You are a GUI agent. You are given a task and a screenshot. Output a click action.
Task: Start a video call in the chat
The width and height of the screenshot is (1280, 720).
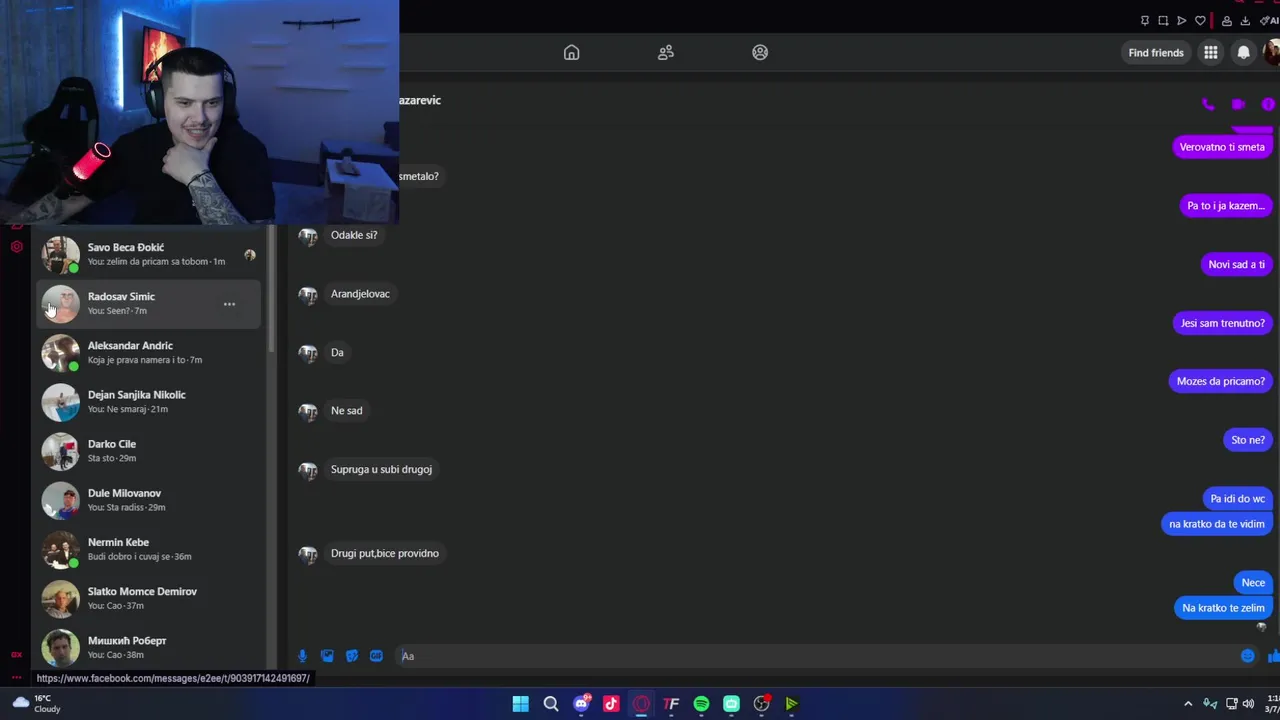1238,104
